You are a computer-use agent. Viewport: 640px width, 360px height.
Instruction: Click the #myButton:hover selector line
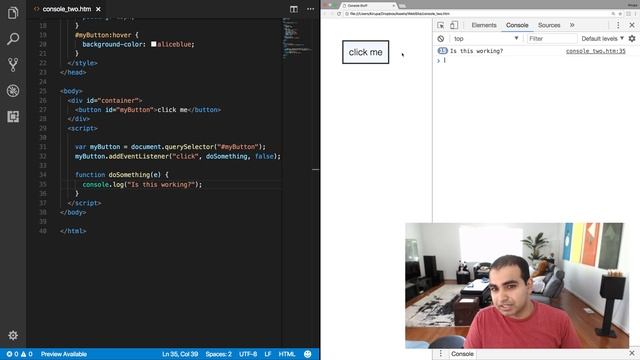pyautogui.click(x=107, y=35)
